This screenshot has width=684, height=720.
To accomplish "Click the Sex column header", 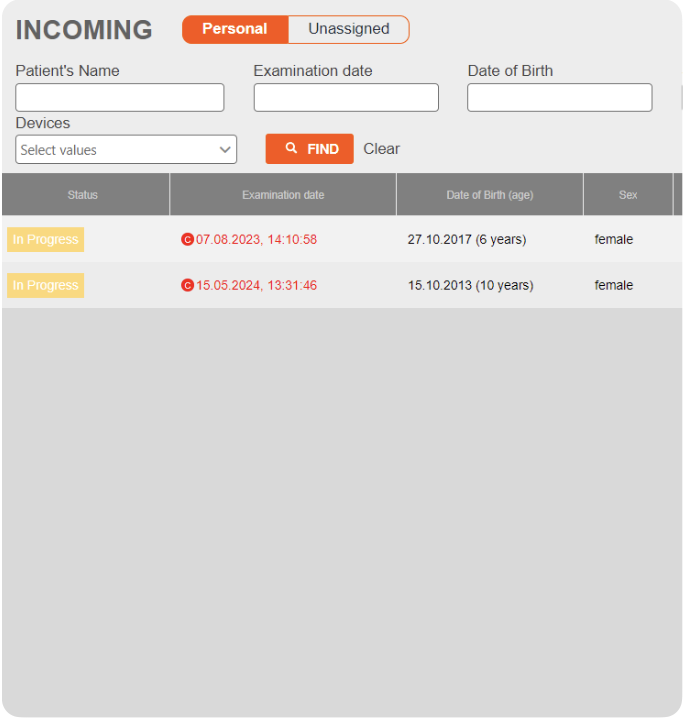I will 628,195.
